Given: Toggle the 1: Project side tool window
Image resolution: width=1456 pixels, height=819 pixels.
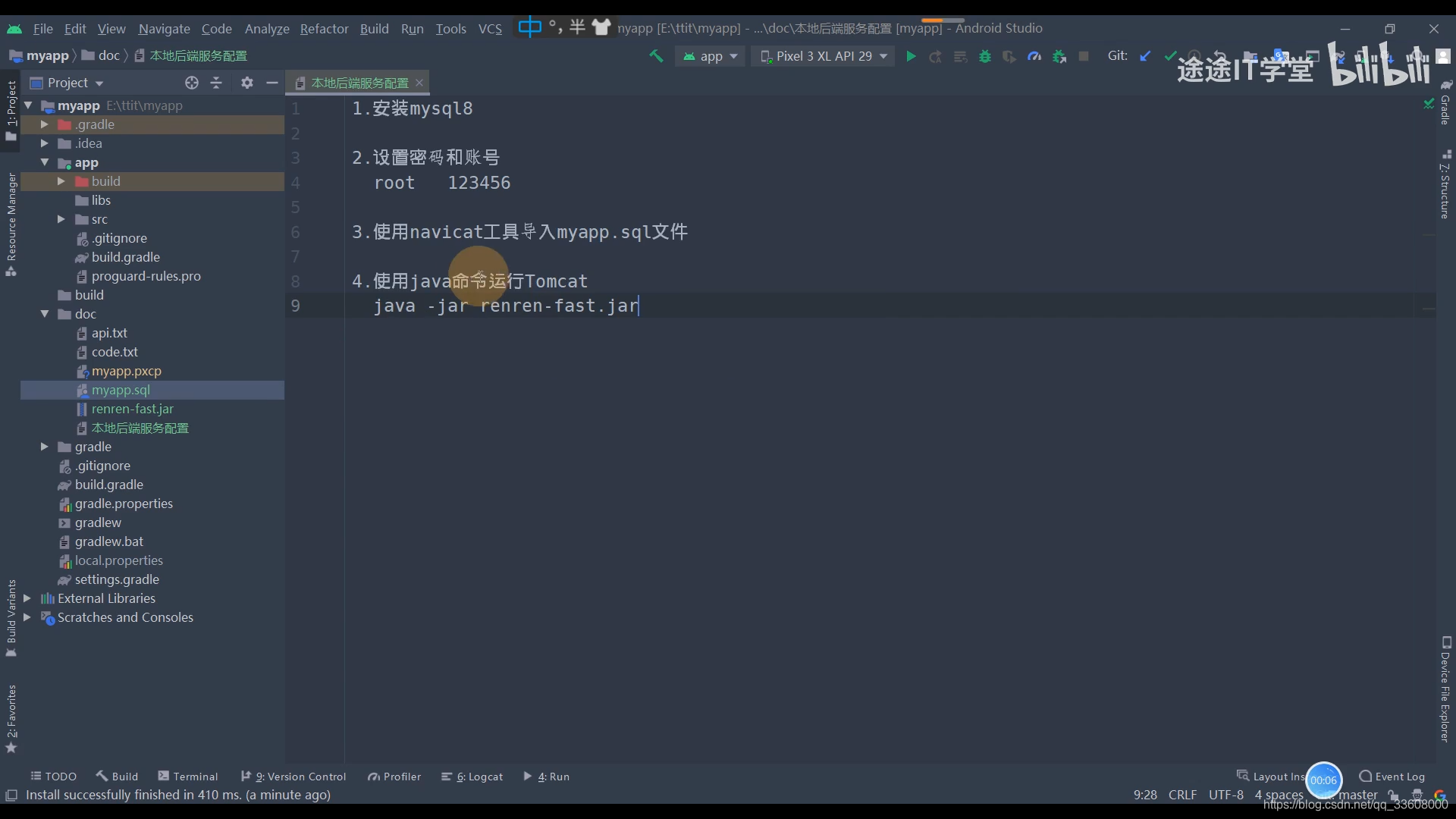Looking at the screenshot, I should [x=11, y=110].
